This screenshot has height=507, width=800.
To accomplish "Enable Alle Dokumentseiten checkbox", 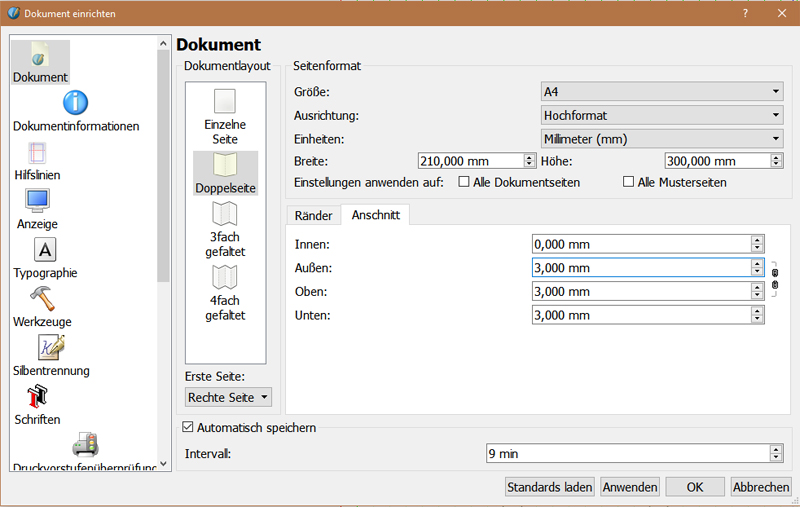I will coord(464,182).
